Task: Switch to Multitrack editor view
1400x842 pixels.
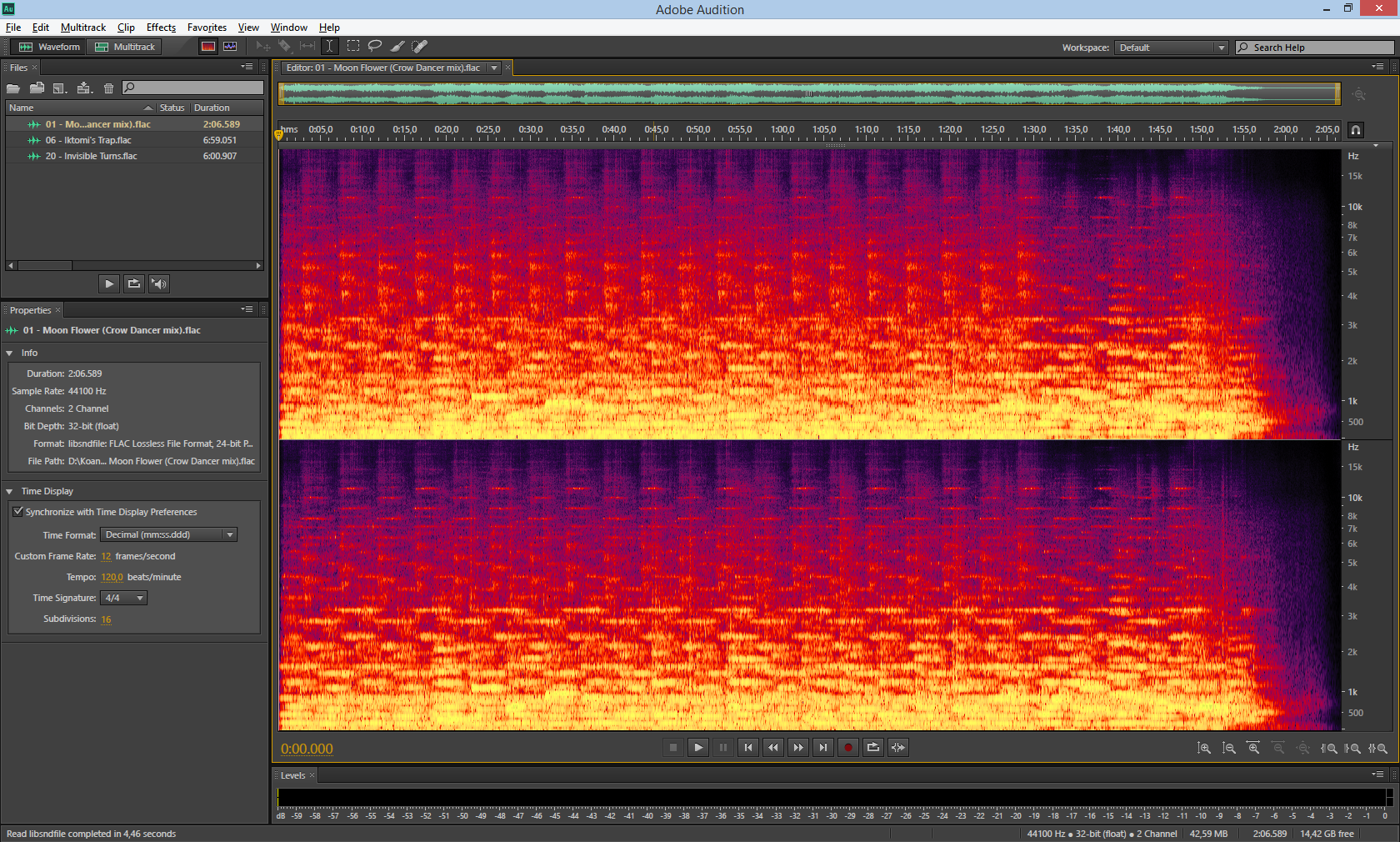Action: [125, 47]
